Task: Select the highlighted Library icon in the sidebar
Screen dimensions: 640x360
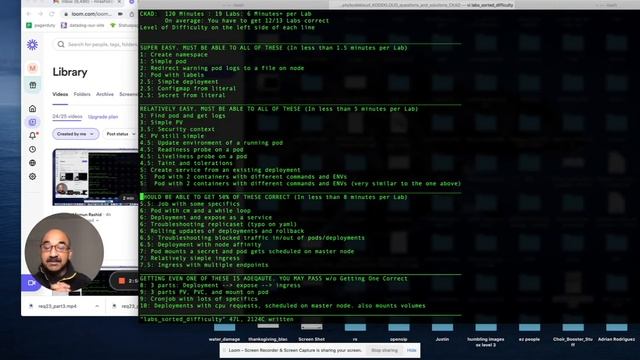Action: [x=33, y=122]
